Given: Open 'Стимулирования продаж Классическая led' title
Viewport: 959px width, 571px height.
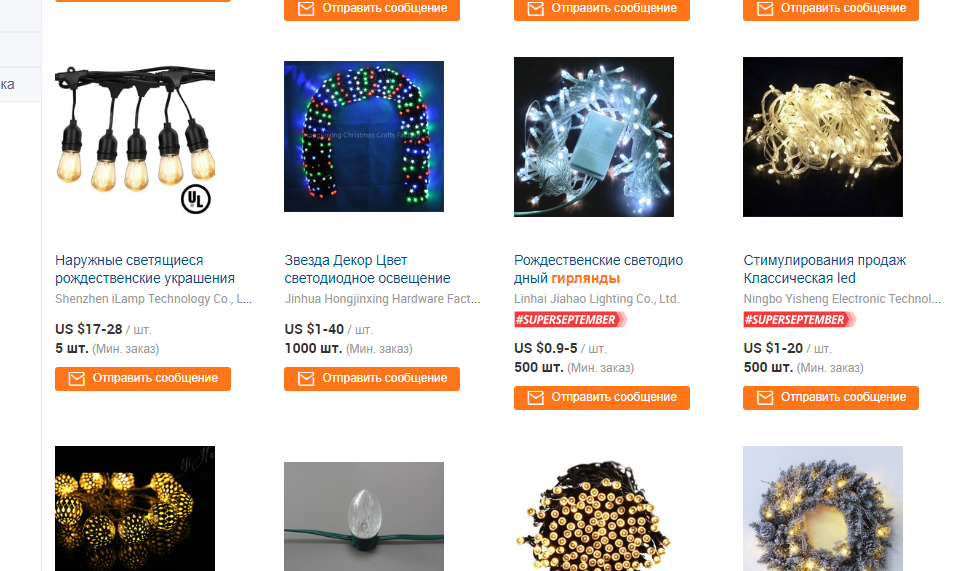Looking at the screenshot, I should point(824,269).
